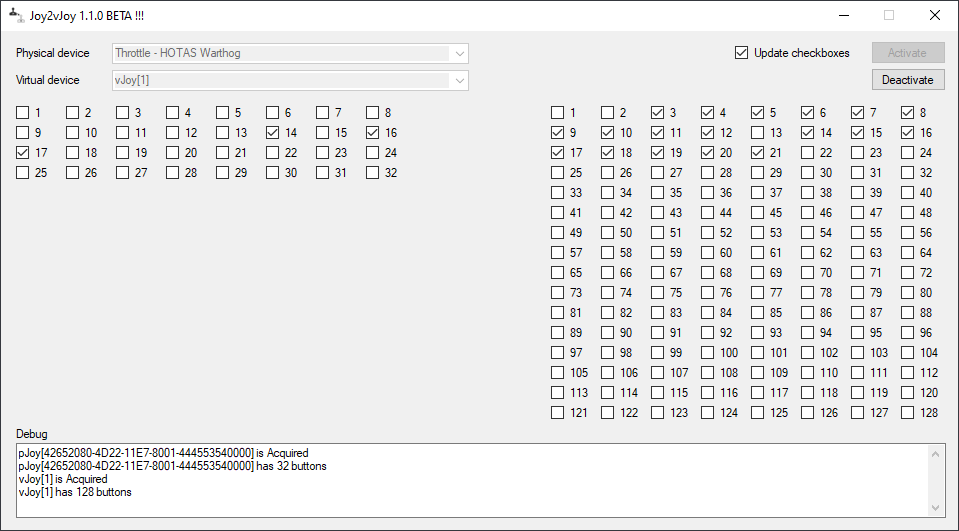Select virtual button 121 checkbox
The width and height of the screenshot is (959, 531).
558,413
